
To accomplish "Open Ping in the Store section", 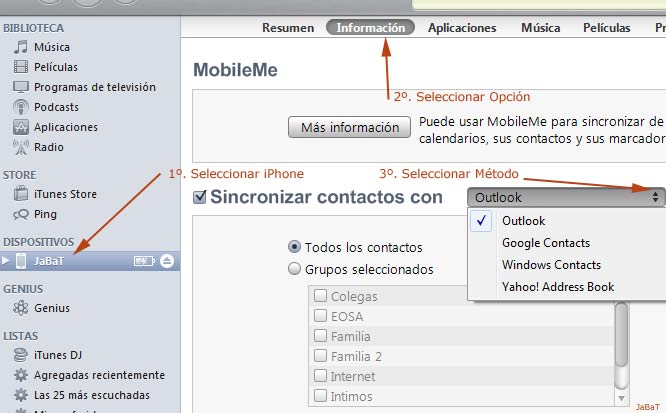I will [x=45, y=214].
